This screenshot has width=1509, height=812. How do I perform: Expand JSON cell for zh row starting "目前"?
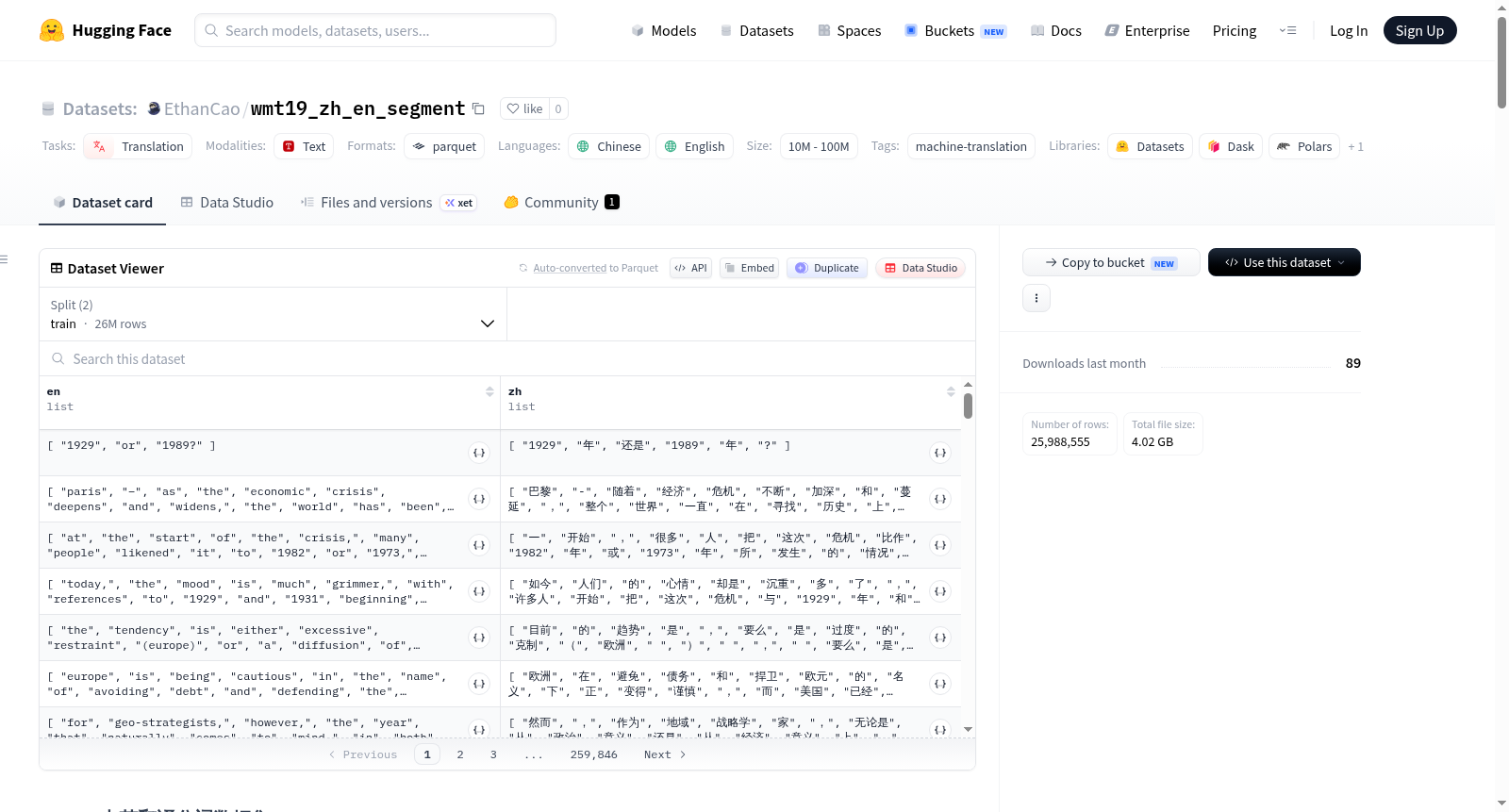(x=940, y=638)
